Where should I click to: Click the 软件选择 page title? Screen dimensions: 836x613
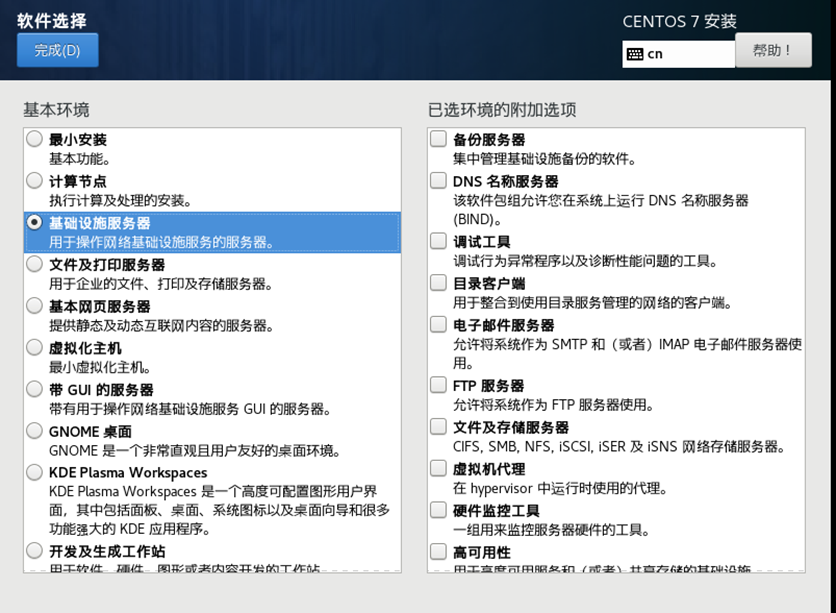[52, 21]
